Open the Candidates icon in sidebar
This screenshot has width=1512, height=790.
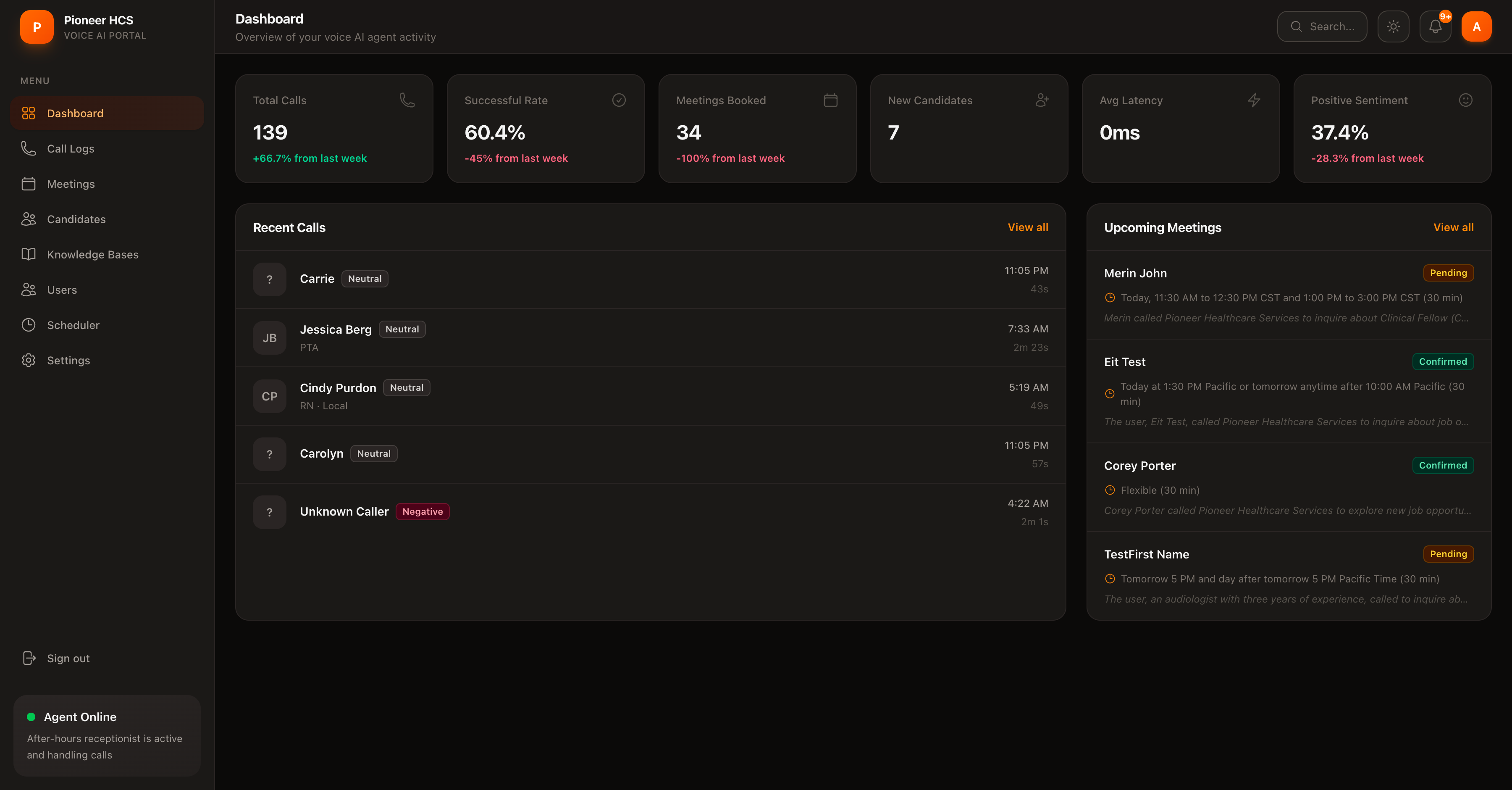(29, 219)
